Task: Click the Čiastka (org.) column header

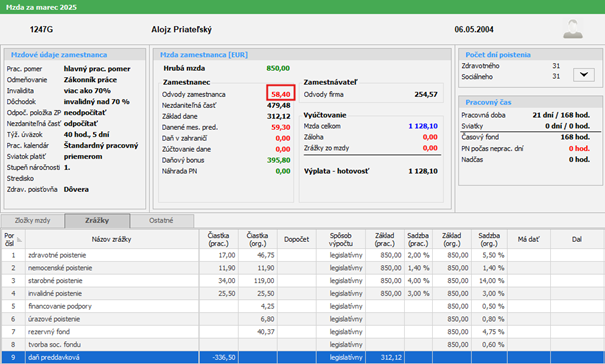Action: 257,239
